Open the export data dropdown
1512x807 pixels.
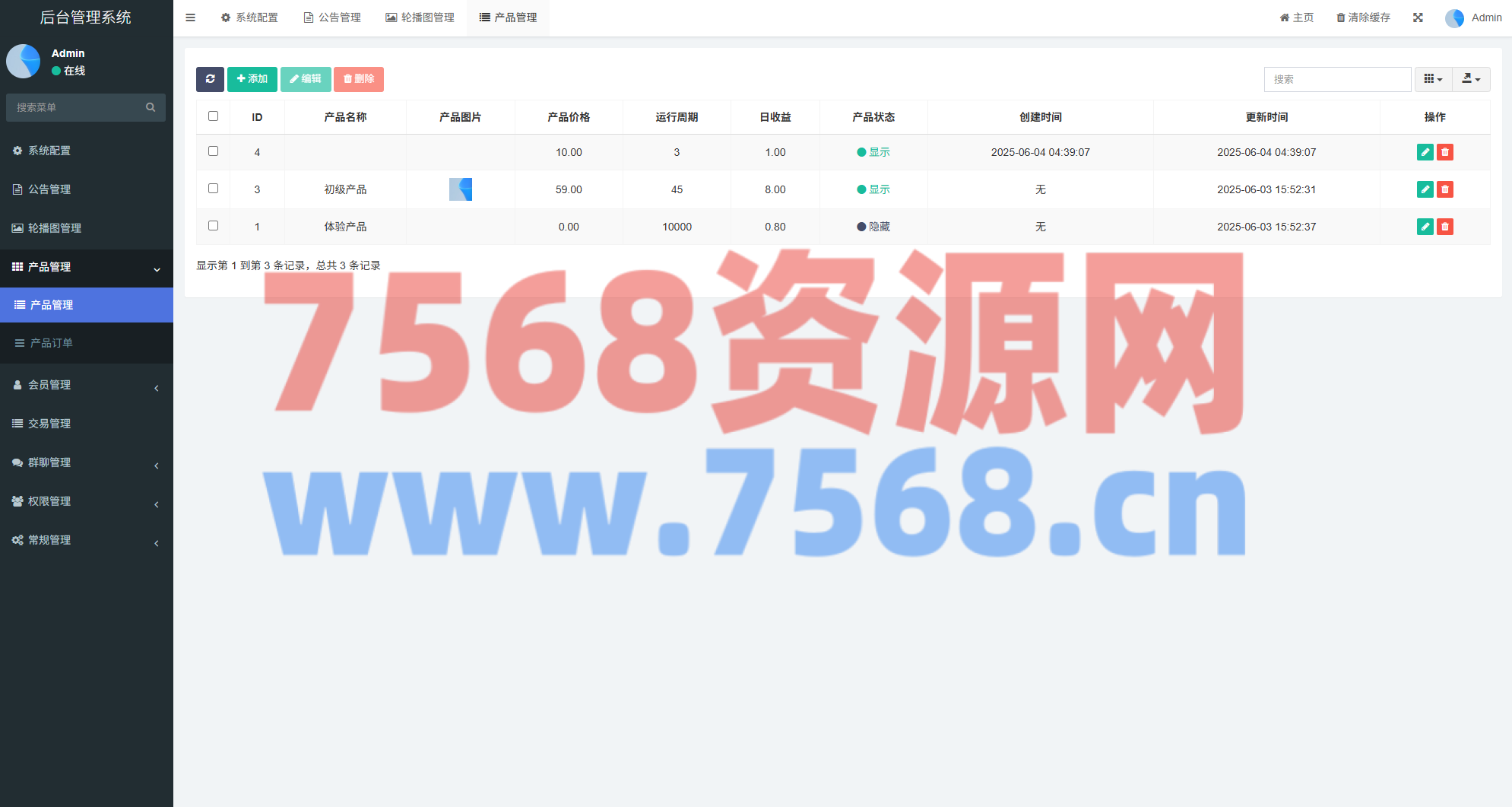coord(1471,79)
